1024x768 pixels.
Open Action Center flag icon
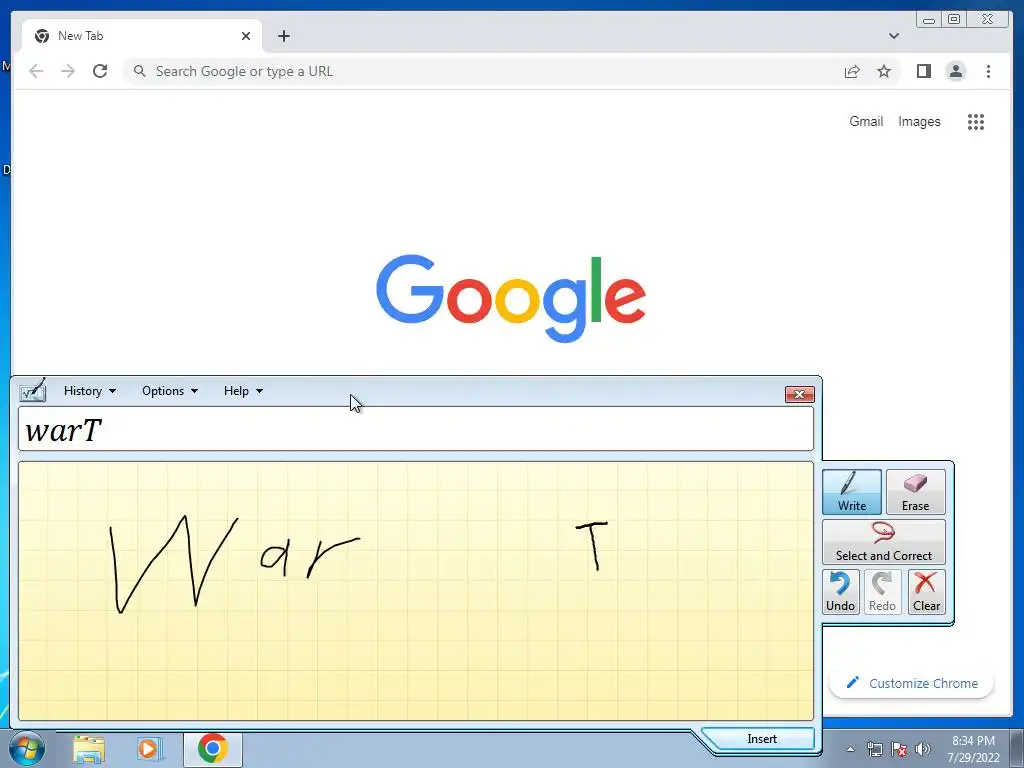pos(899,749)
